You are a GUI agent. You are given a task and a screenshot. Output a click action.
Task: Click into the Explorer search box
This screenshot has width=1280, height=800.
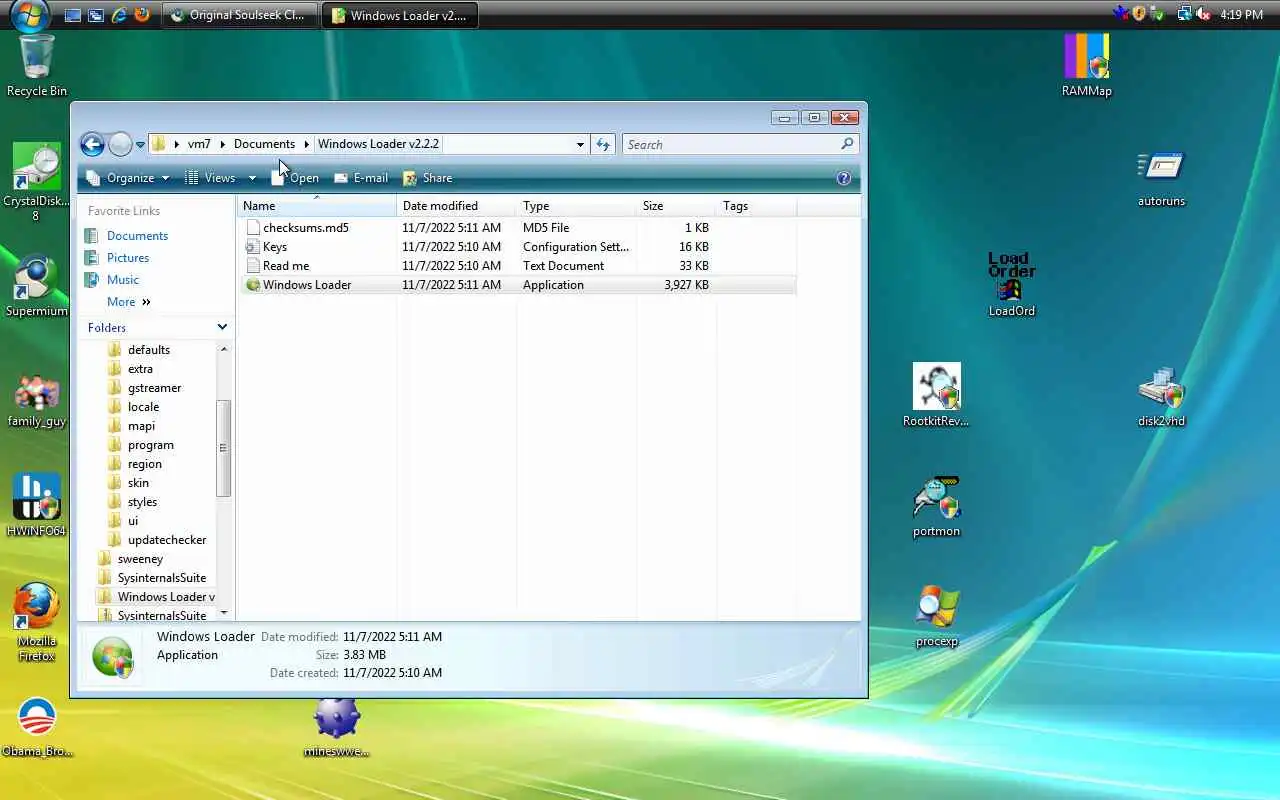733,144
